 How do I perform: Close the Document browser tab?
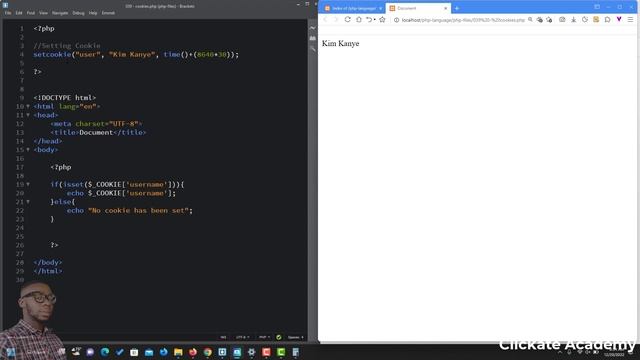point(446,8)
